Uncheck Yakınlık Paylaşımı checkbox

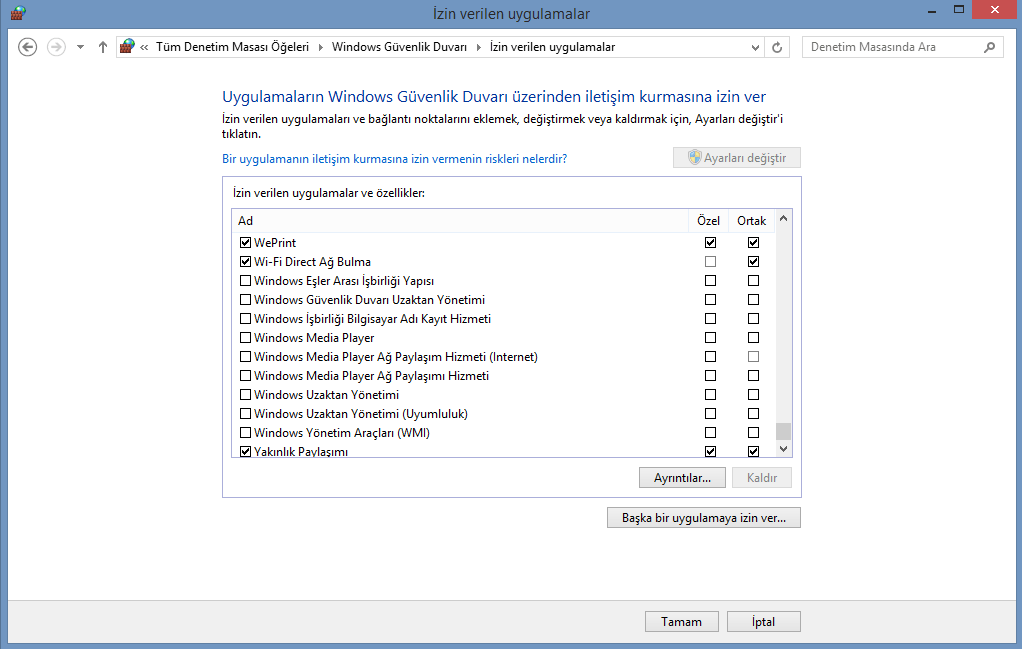245,451
